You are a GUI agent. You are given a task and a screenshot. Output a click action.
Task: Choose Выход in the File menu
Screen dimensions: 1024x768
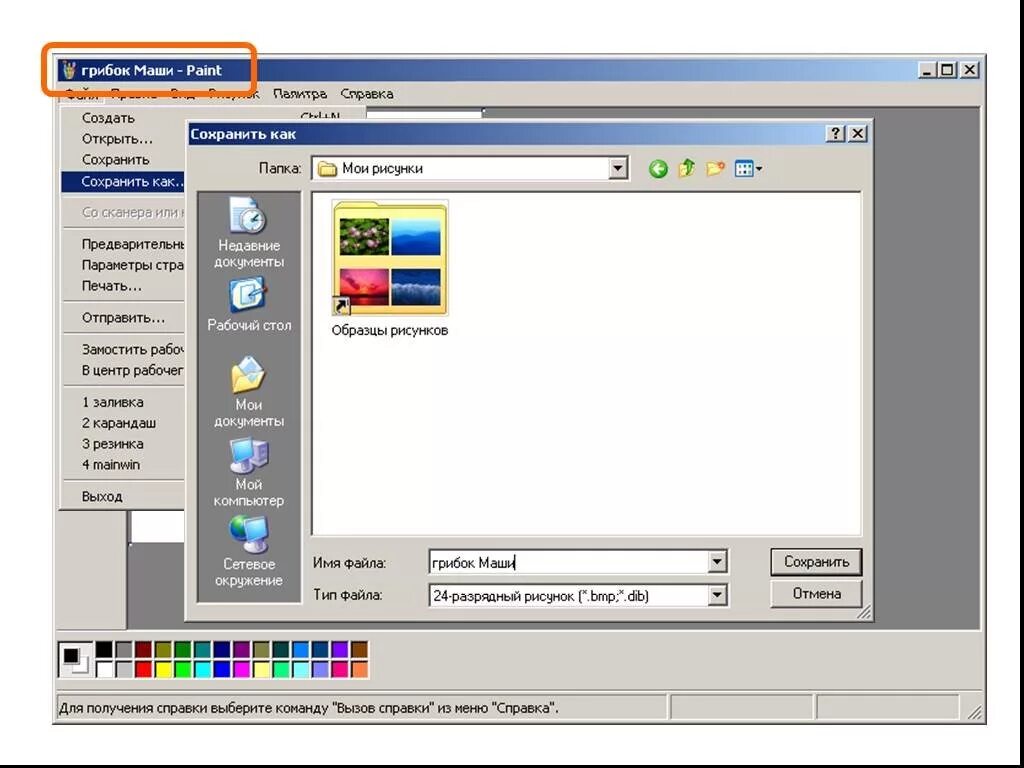tap(102, 497)
